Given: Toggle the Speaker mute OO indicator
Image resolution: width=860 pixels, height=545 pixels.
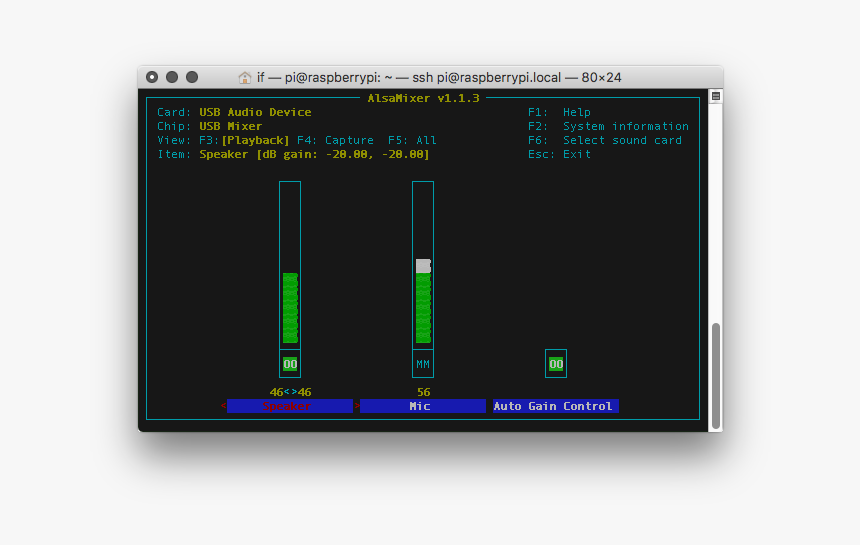Looking at the screenshot, I should [x=290, y=364].
